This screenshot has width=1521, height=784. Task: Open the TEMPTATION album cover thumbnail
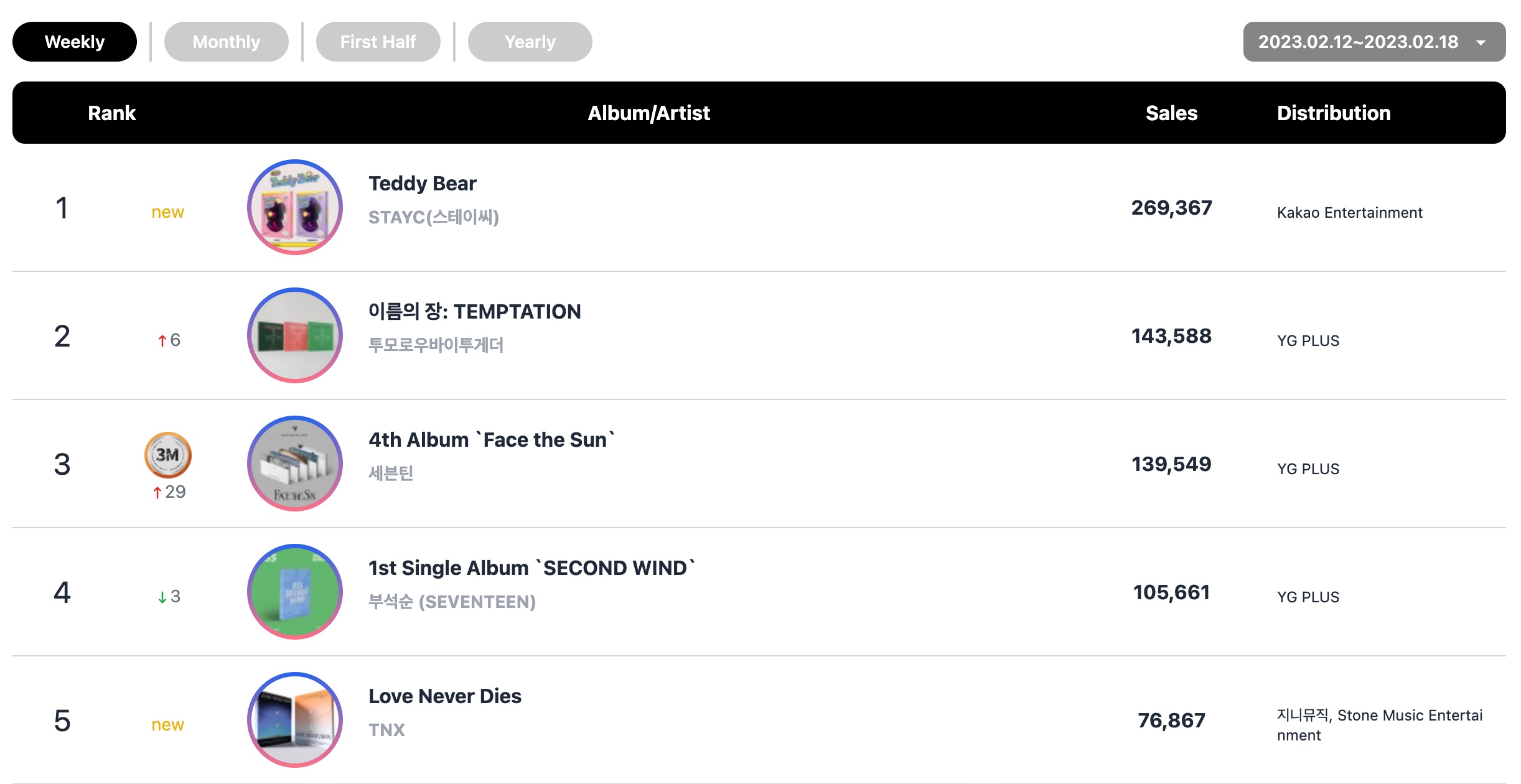[295, 335]
